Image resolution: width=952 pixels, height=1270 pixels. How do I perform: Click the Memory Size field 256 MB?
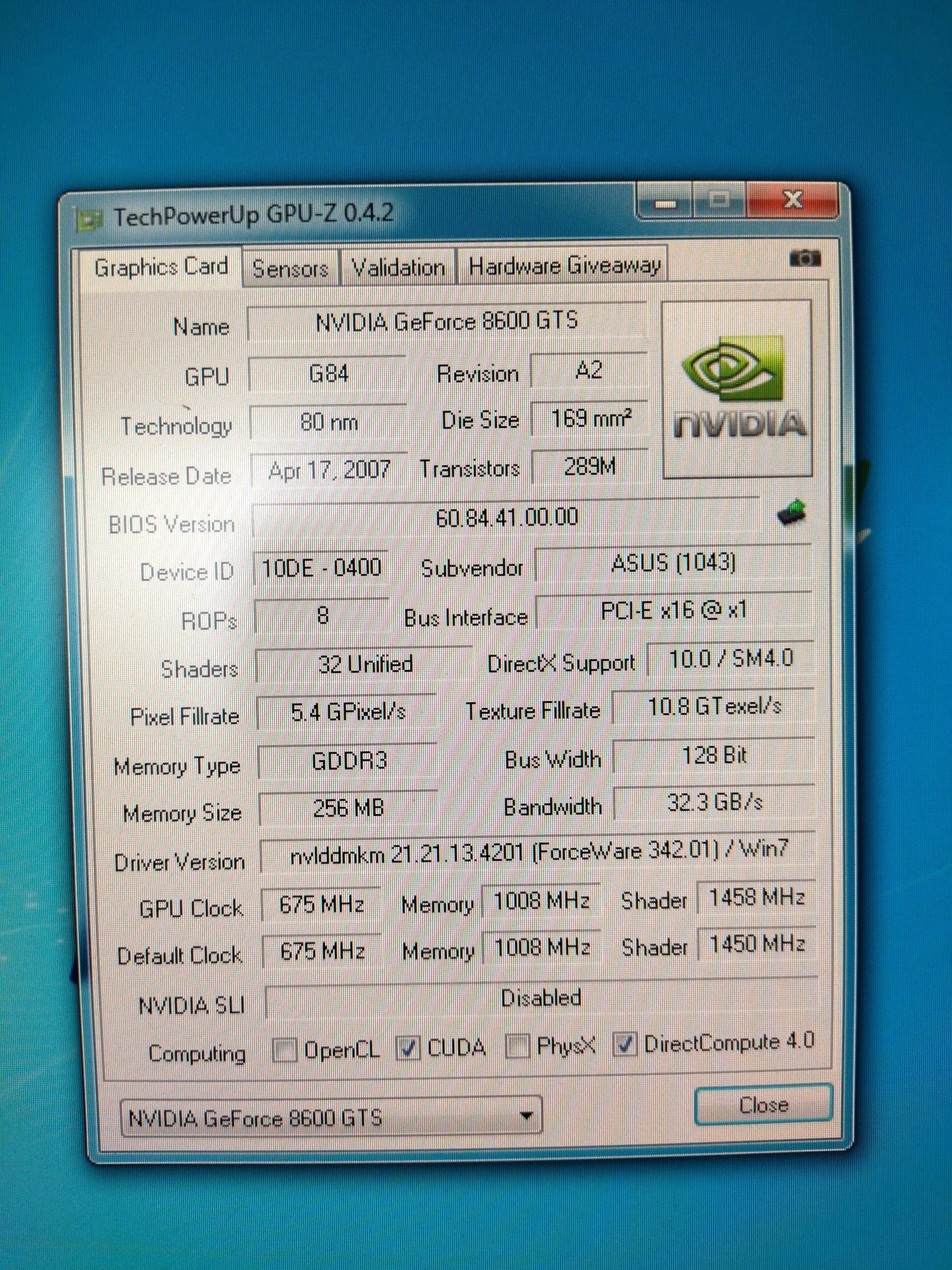[348, 808]
